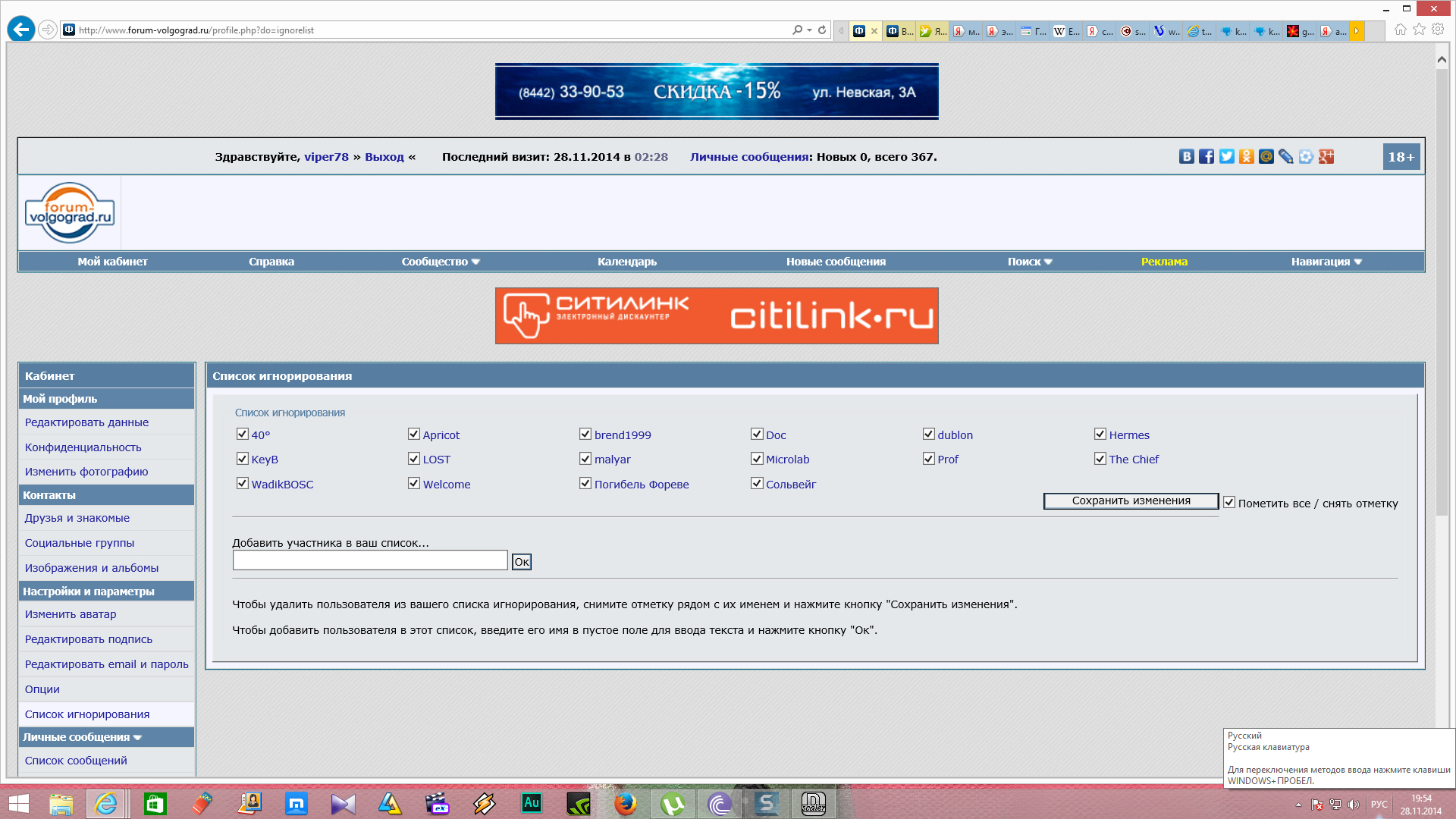
Task: Expand the Навигация dropdown menu
Action: (x=1326, y=262)
